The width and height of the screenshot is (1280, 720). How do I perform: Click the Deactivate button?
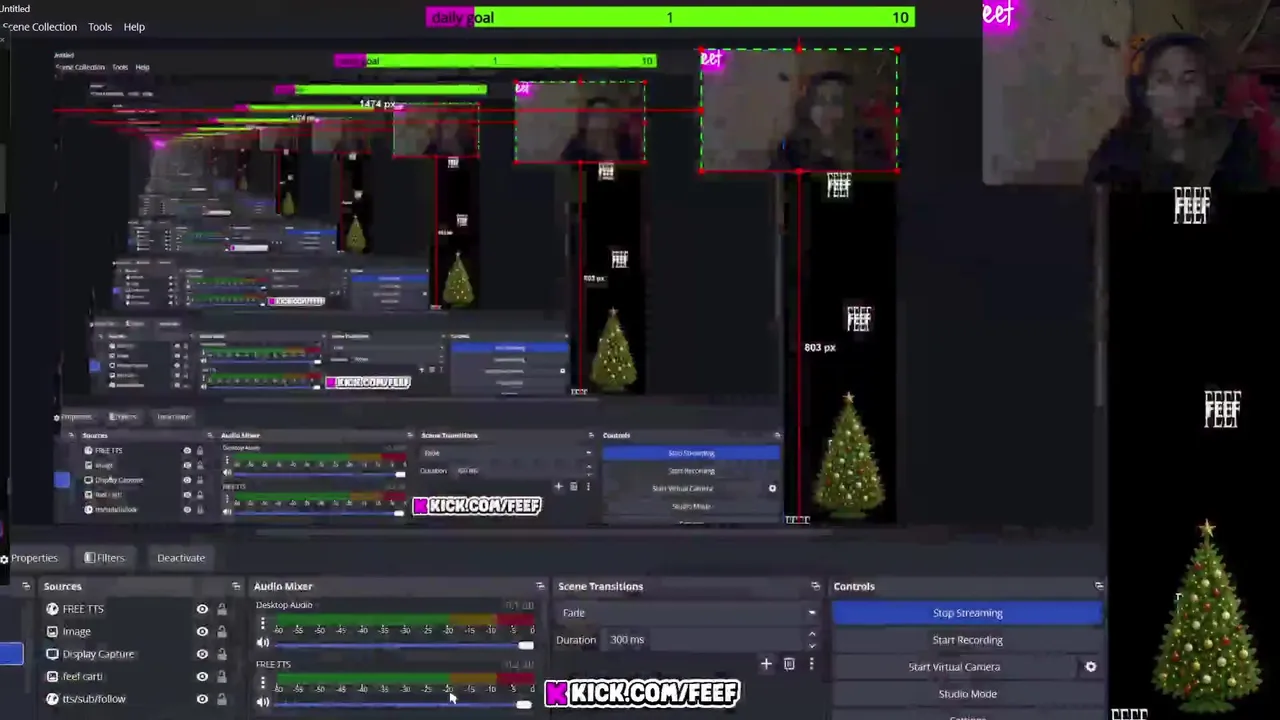click(x=181, y=558)
